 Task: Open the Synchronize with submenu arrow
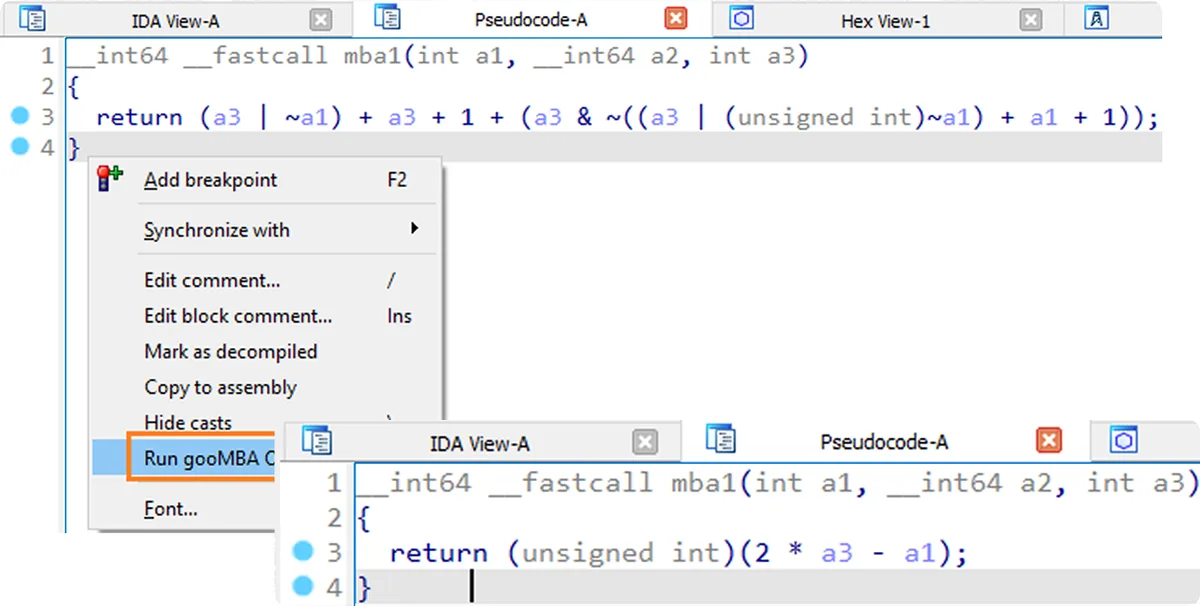414,229
